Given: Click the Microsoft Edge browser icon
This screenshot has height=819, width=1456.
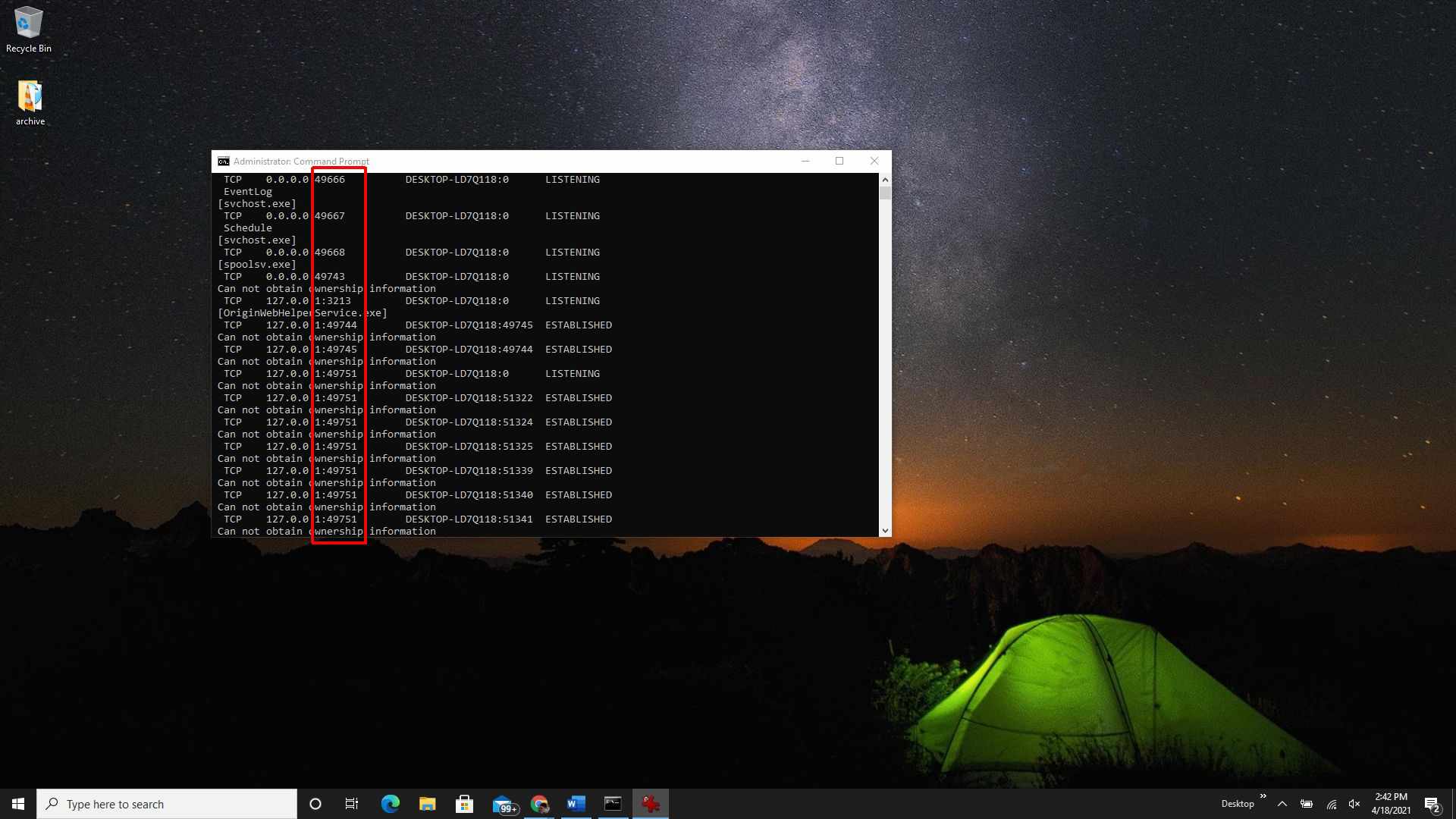Looking at the screenshot, I should tap(390, 803).
